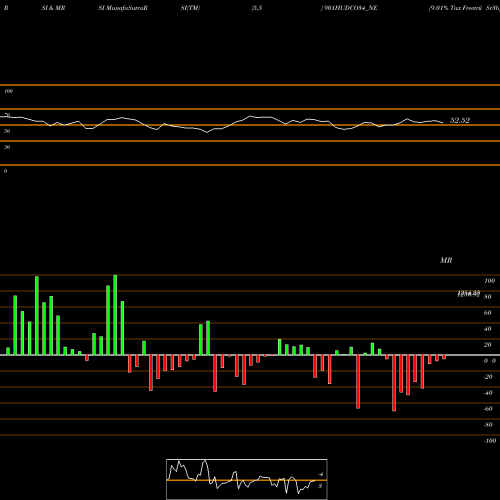Click the -20 label on MR axis

tap(488, 377)
